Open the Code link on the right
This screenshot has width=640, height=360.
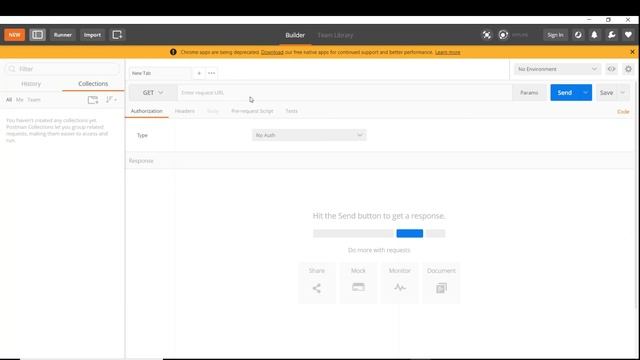point(623,111)
